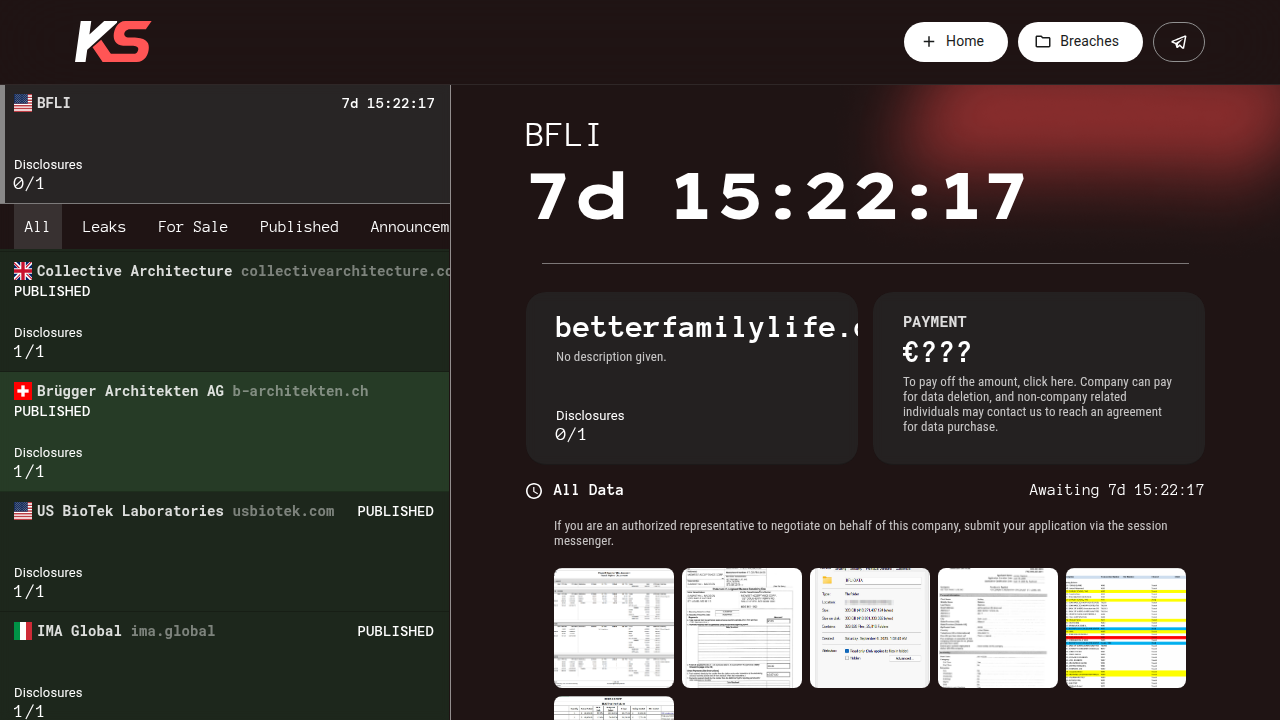The image size is (1280, 720).
Task: Click the paper plane messenger icon
Action: pyautogui.click(x=1179, y=42)
